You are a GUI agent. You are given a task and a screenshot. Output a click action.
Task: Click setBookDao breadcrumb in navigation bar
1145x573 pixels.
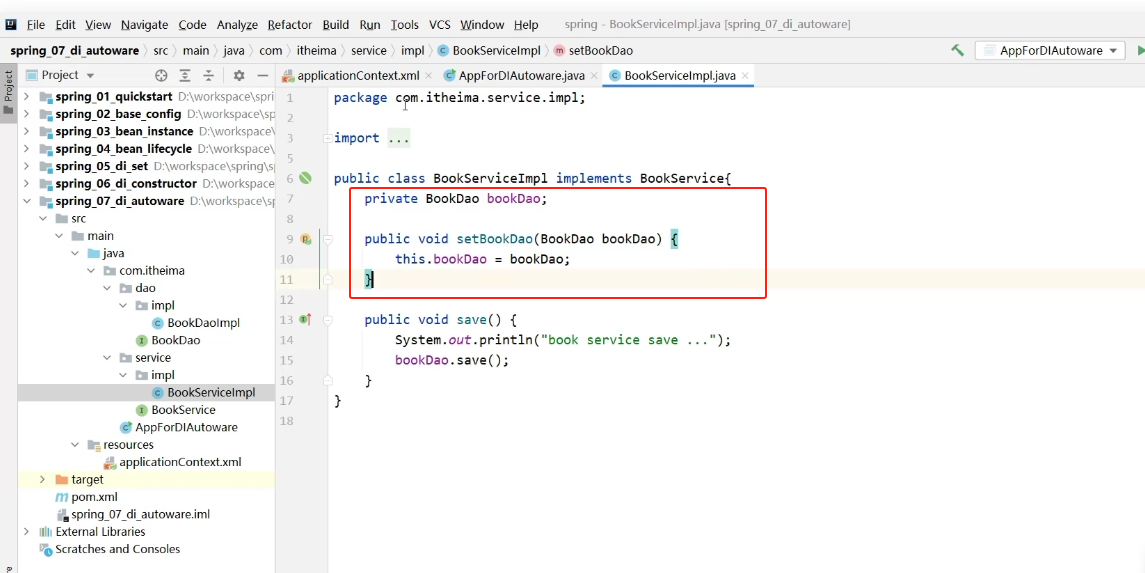[x=593, y=50]
